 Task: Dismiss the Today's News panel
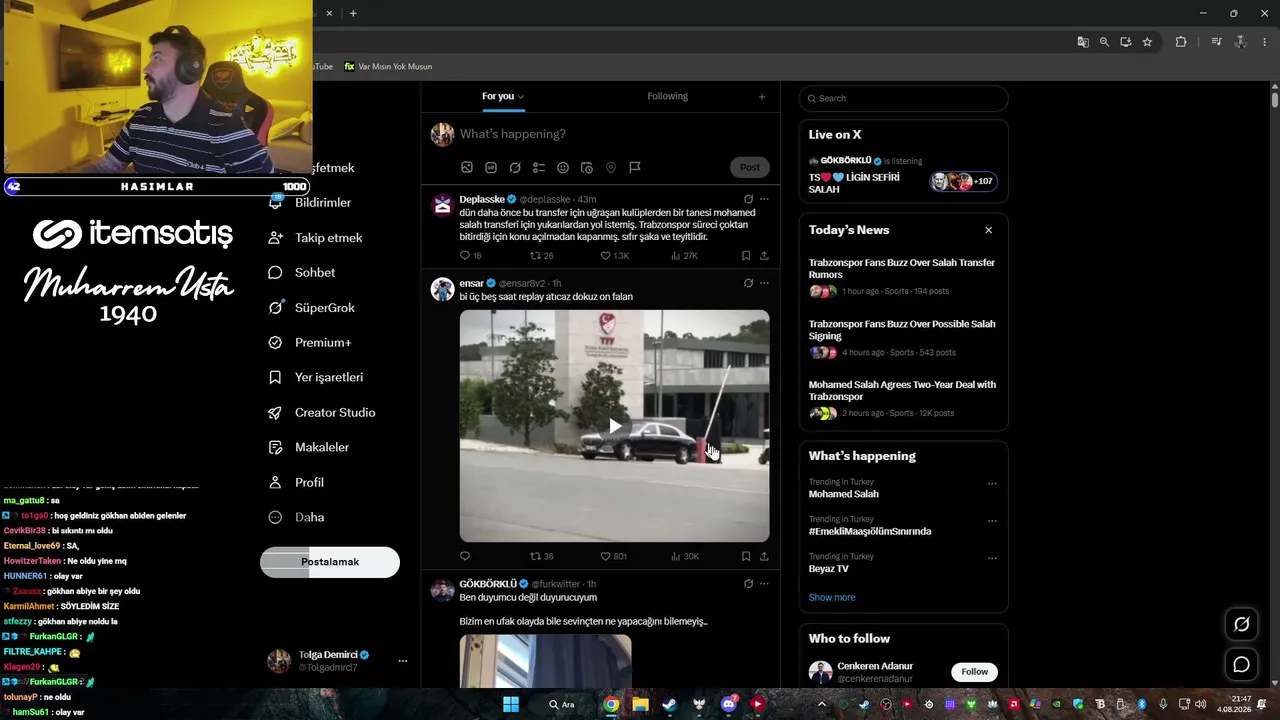[x=989, y=230]
